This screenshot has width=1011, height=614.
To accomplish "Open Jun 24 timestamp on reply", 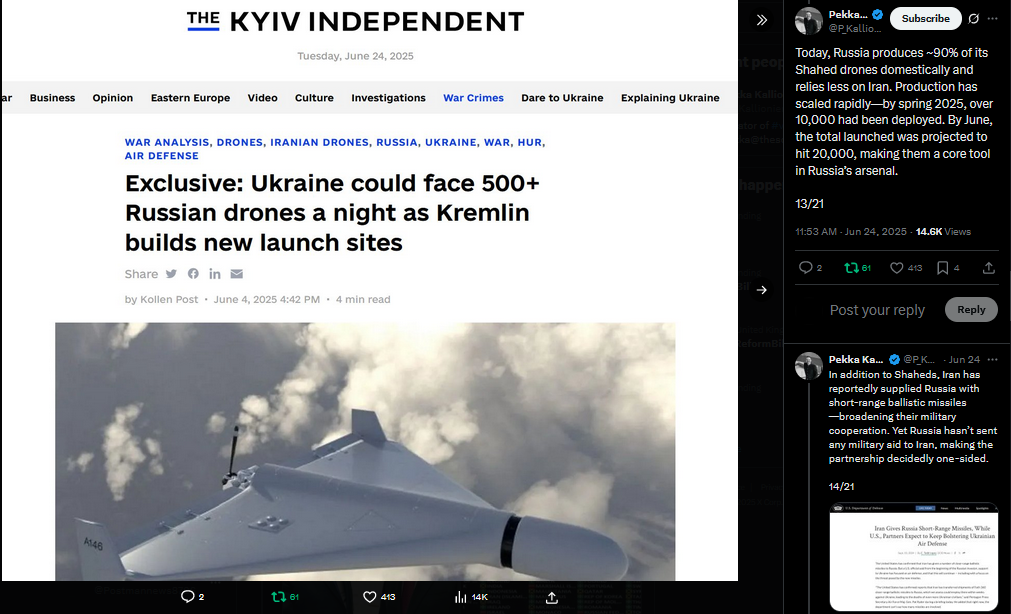I will [x=964, y=359].
